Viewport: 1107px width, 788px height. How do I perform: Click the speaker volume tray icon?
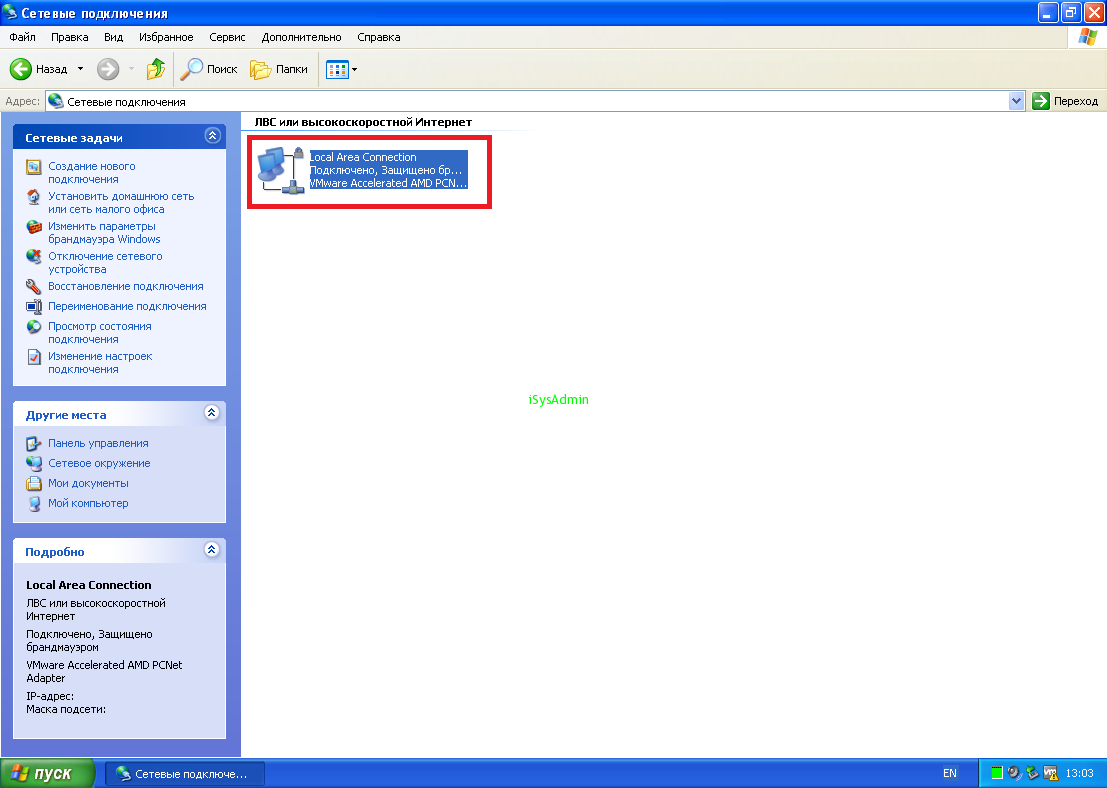click(x=1015, y=773)
